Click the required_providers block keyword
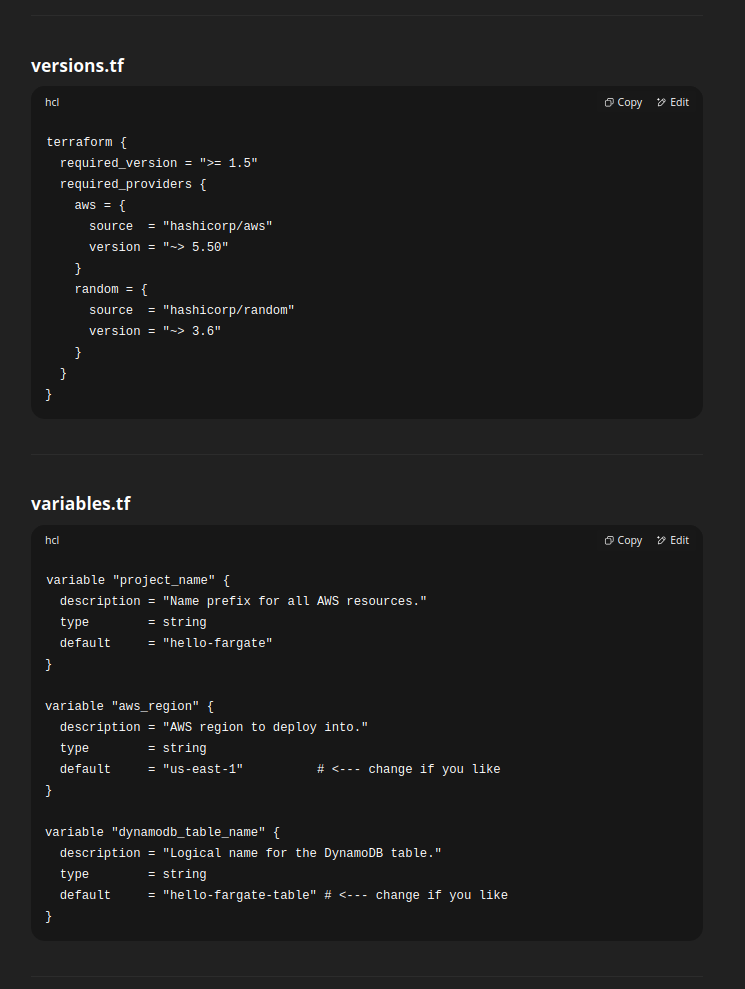The width and height of the screenshot is (745, 989). (x=125, y=183)
